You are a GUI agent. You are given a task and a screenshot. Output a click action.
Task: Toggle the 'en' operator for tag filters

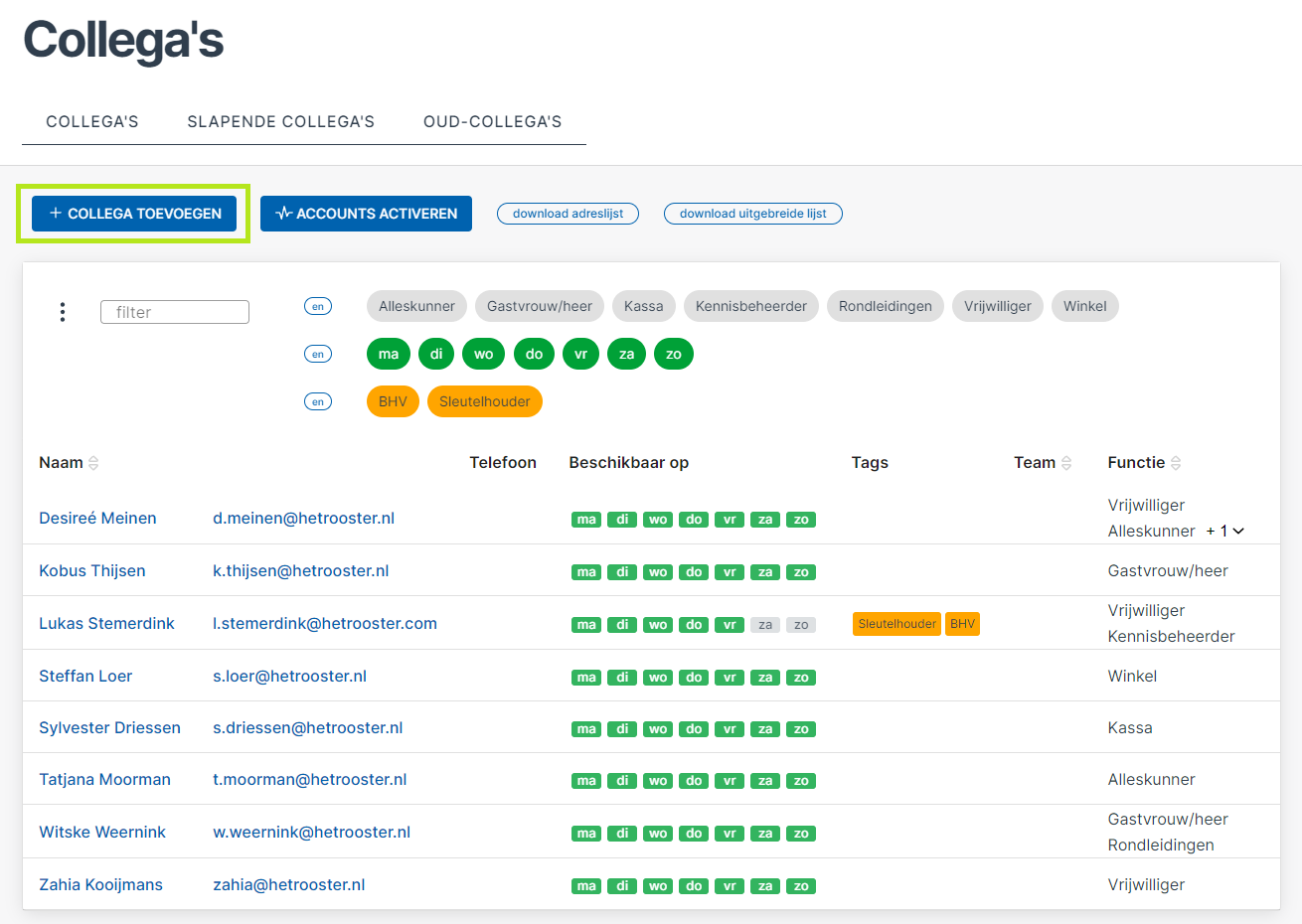318,401
